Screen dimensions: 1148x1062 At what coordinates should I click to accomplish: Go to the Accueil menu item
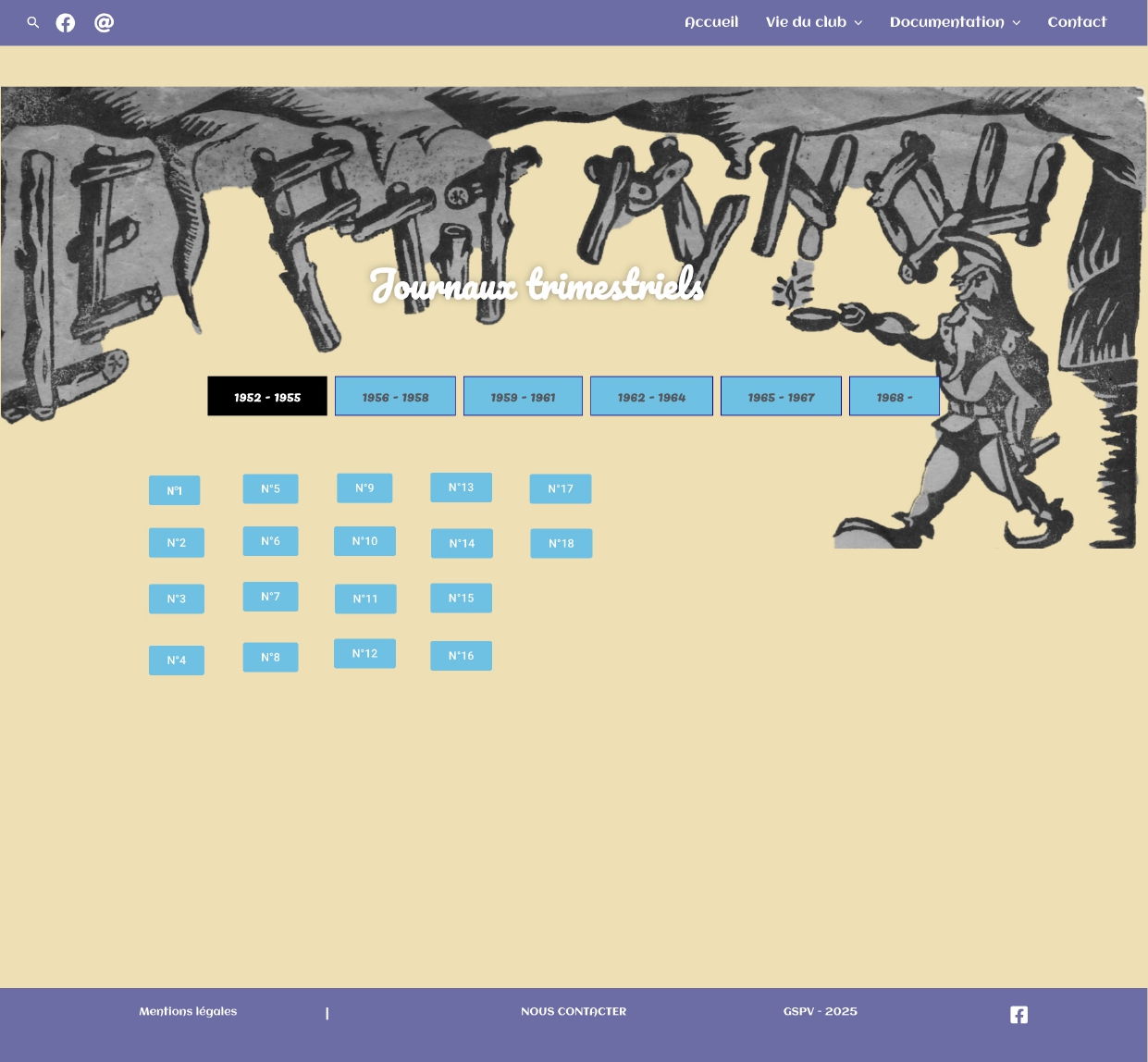click(x=711, y=22)
